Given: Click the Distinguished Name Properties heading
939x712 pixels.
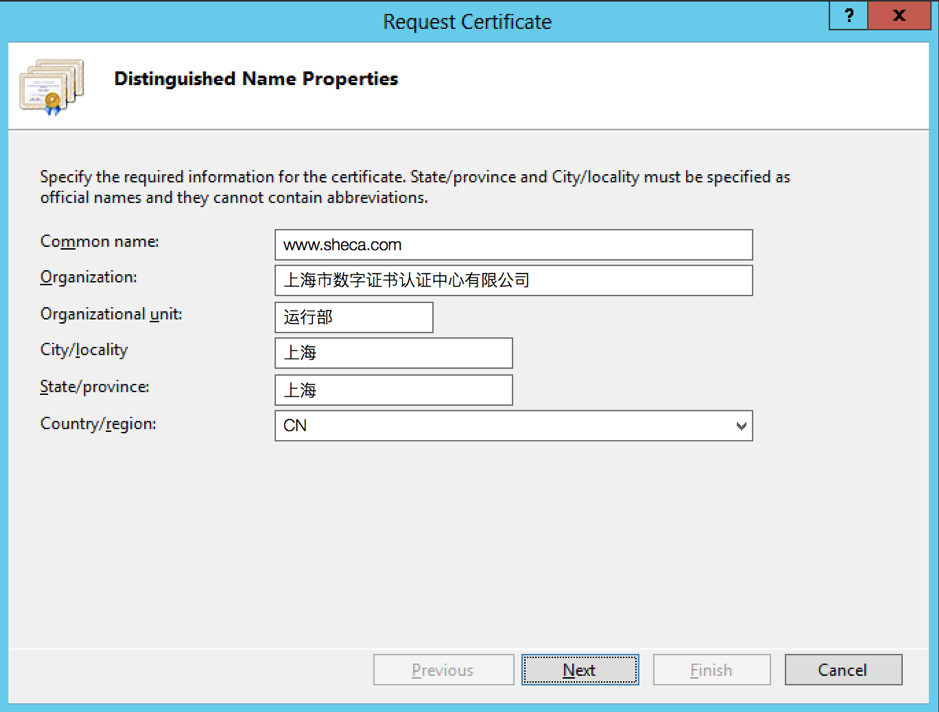Looking at the screenshot, I should coord(256,78).
